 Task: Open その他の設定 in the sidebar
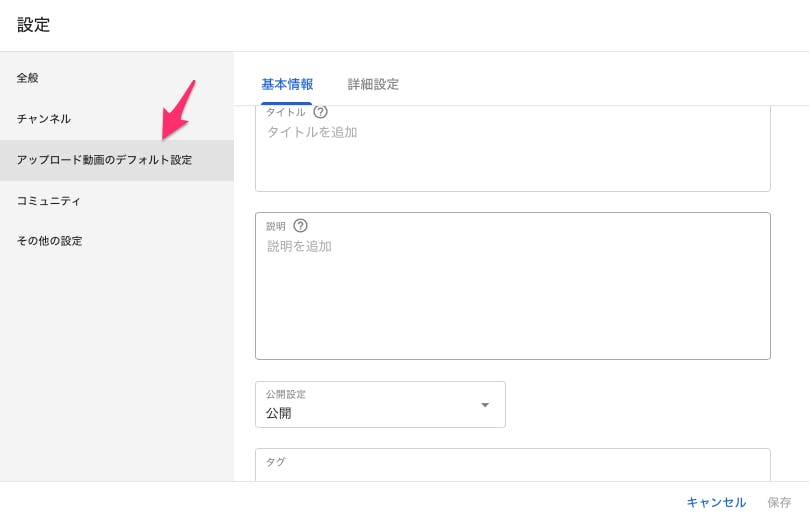(50, 241)
